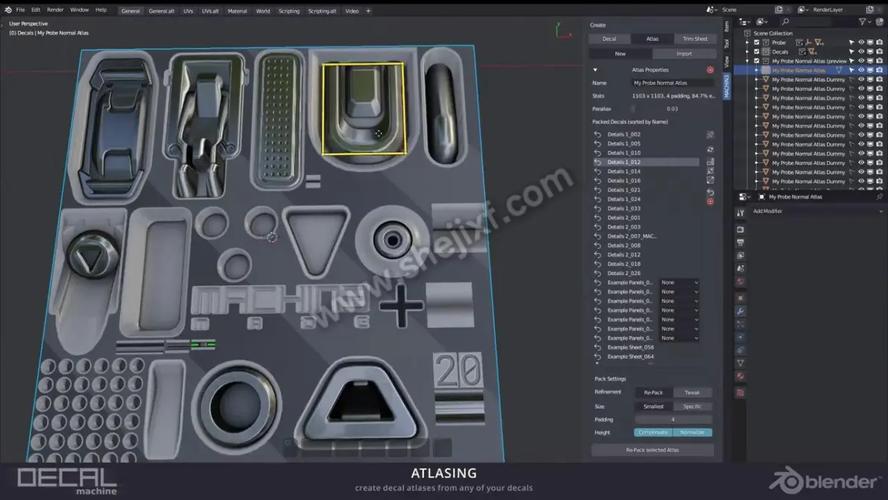Viewport: 888px width, 500px height.
Task: Switch to the Material workspace tab
Action: [237, 11]
